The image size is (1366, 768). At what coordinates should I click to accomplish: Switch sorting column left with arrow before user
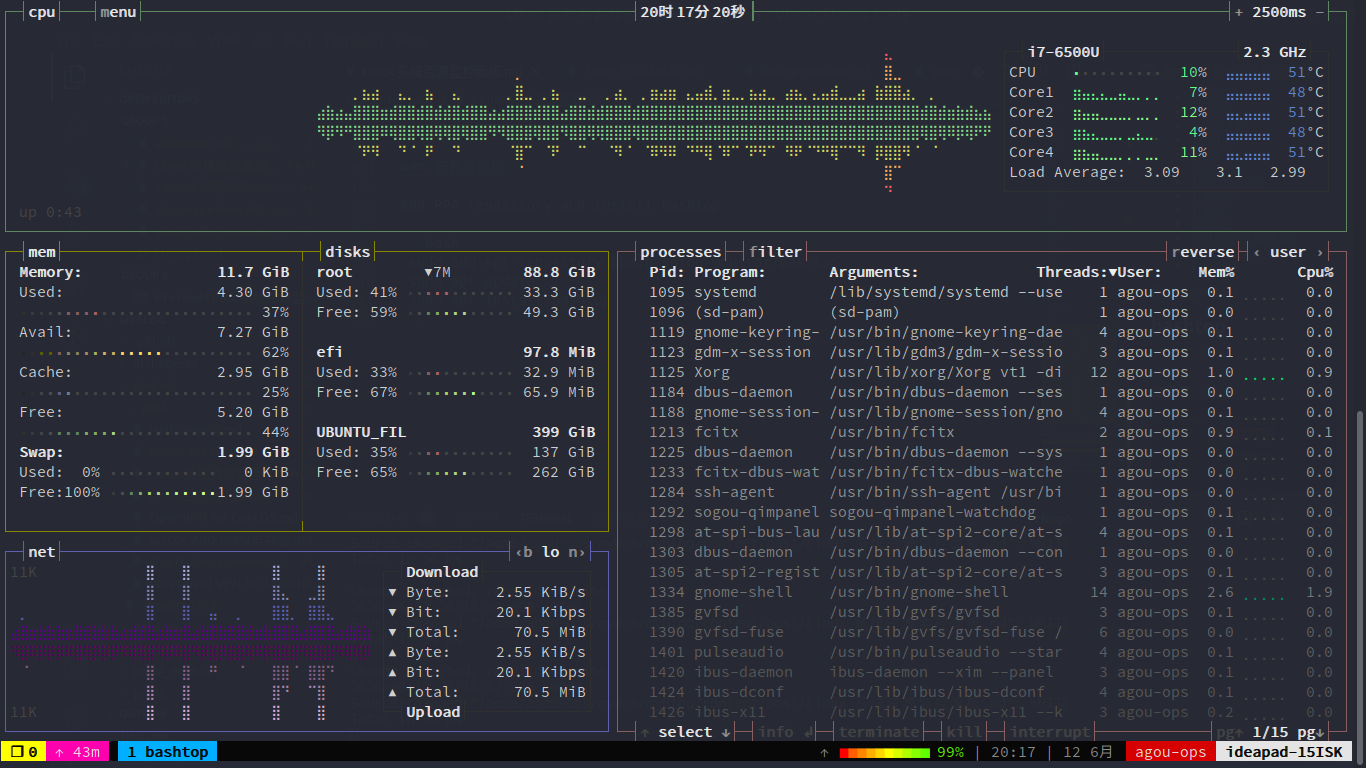(1257, 252)
